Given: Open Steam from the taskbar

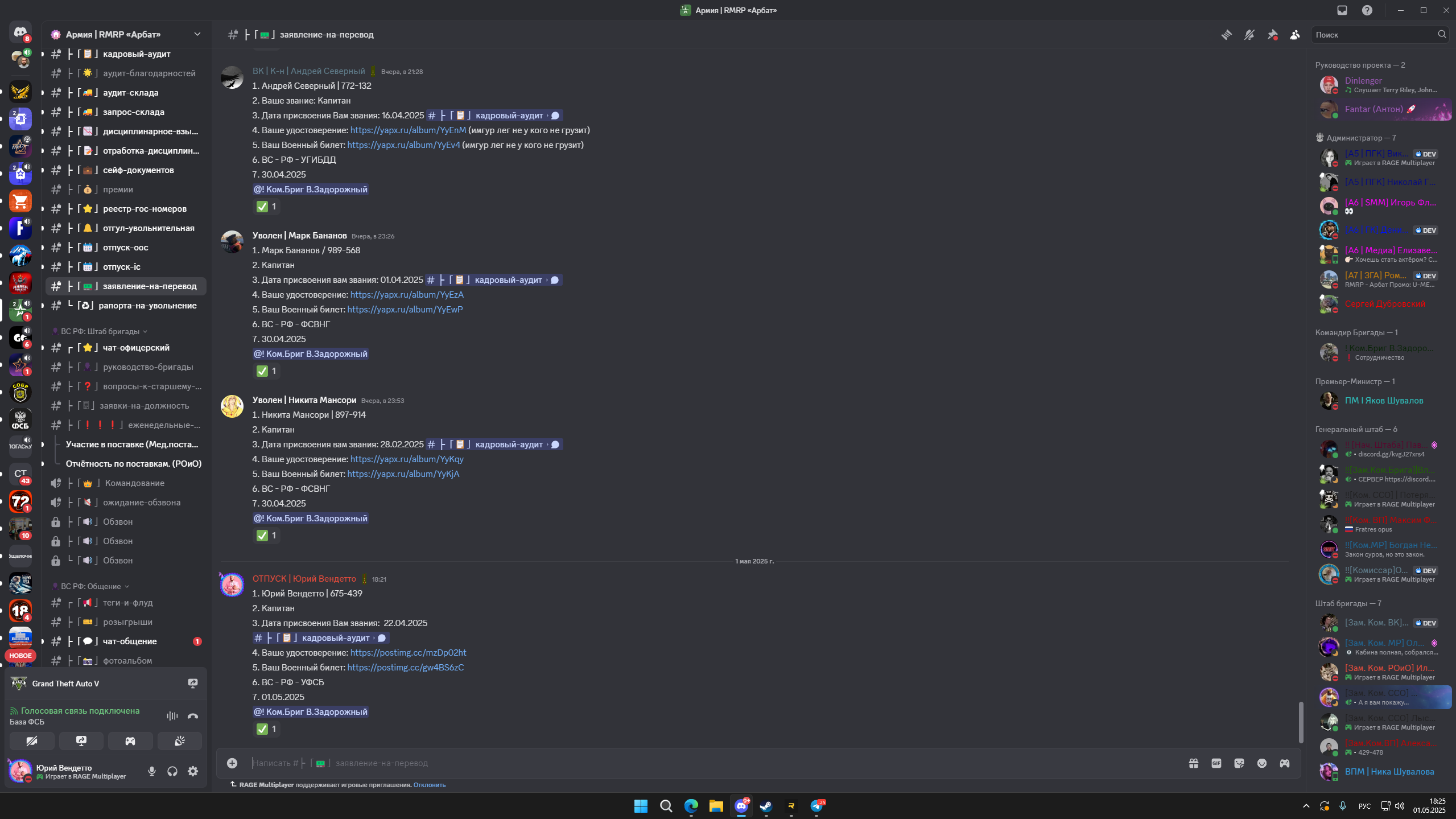Looking at the screenshot, I should (x=766, y=806).
